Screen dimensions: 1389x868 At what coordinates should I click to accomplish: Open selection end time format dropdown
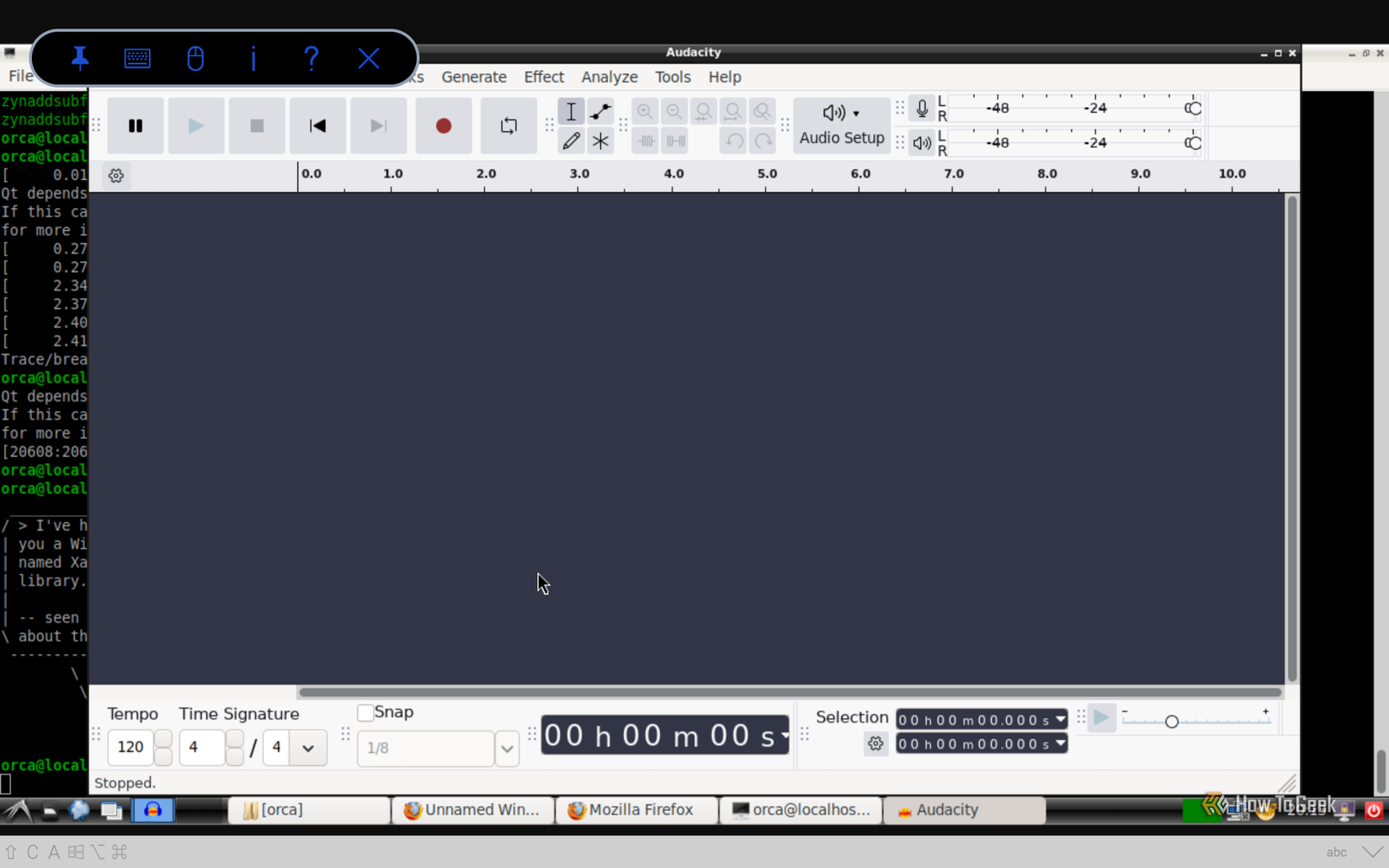(x=1060, y=744)
